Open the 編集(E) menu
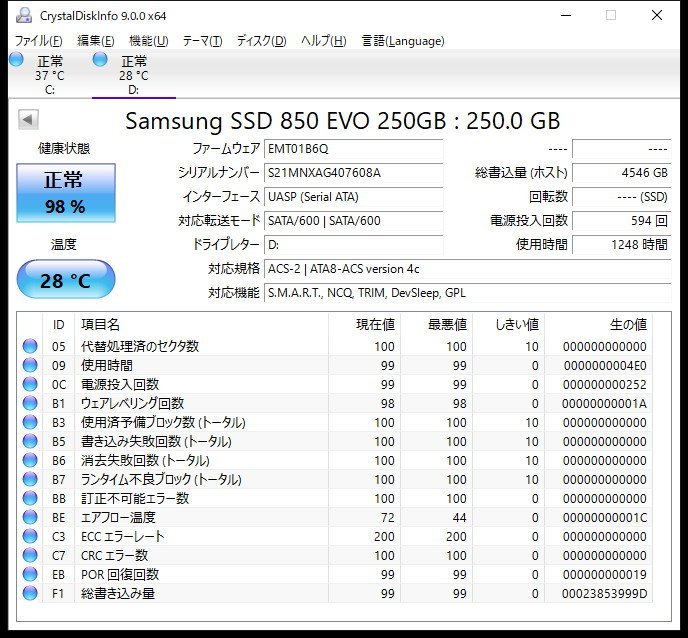 pos(96,41)
